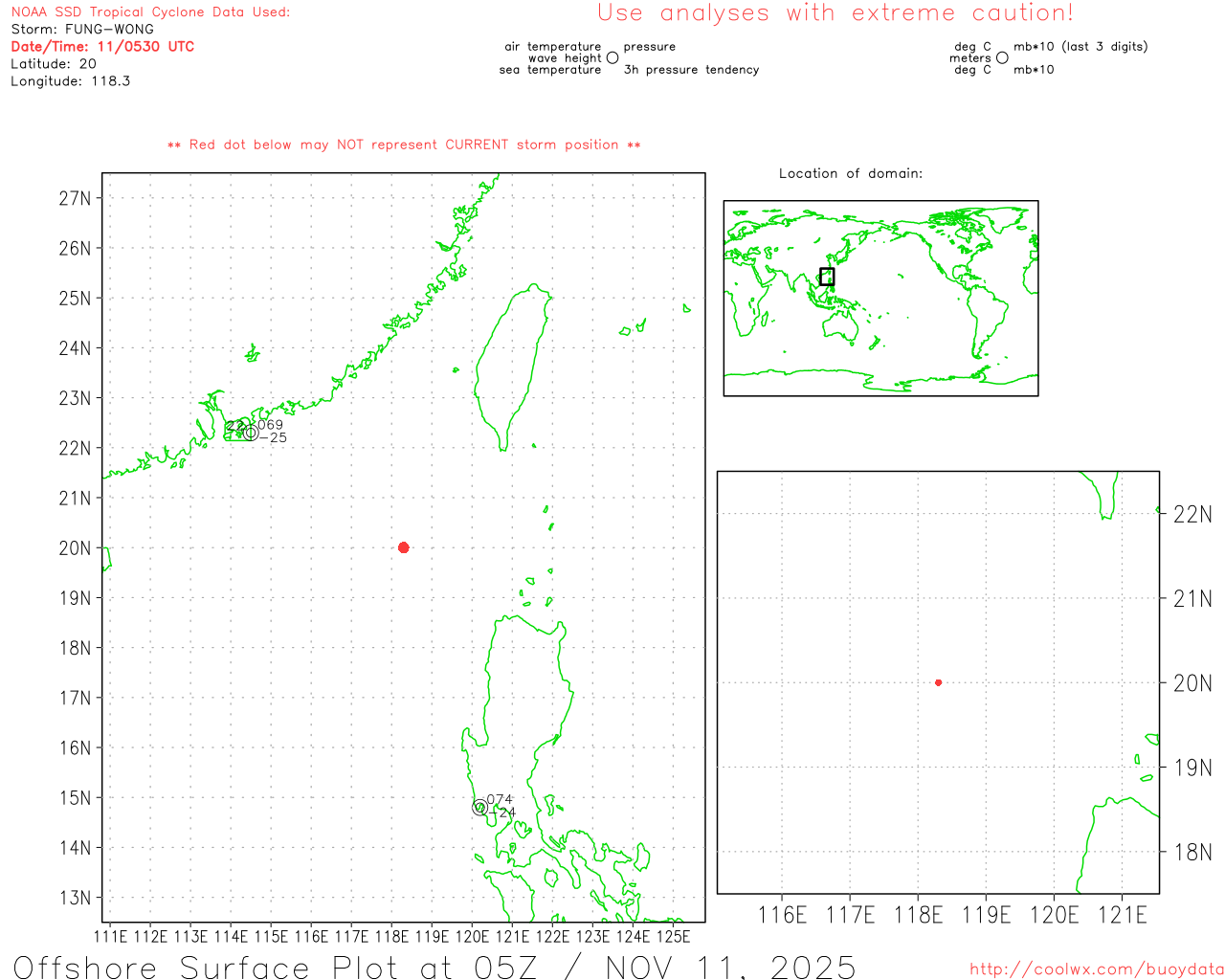
Task: Click the extreme caution warning text
Action: pos(835,13)
